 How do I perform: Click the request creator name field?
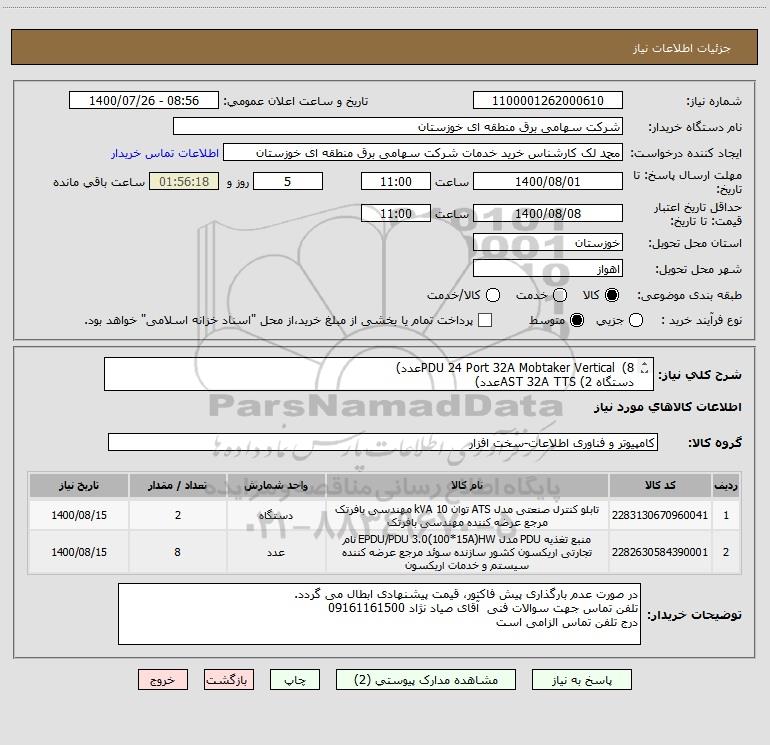click(423, 152)
